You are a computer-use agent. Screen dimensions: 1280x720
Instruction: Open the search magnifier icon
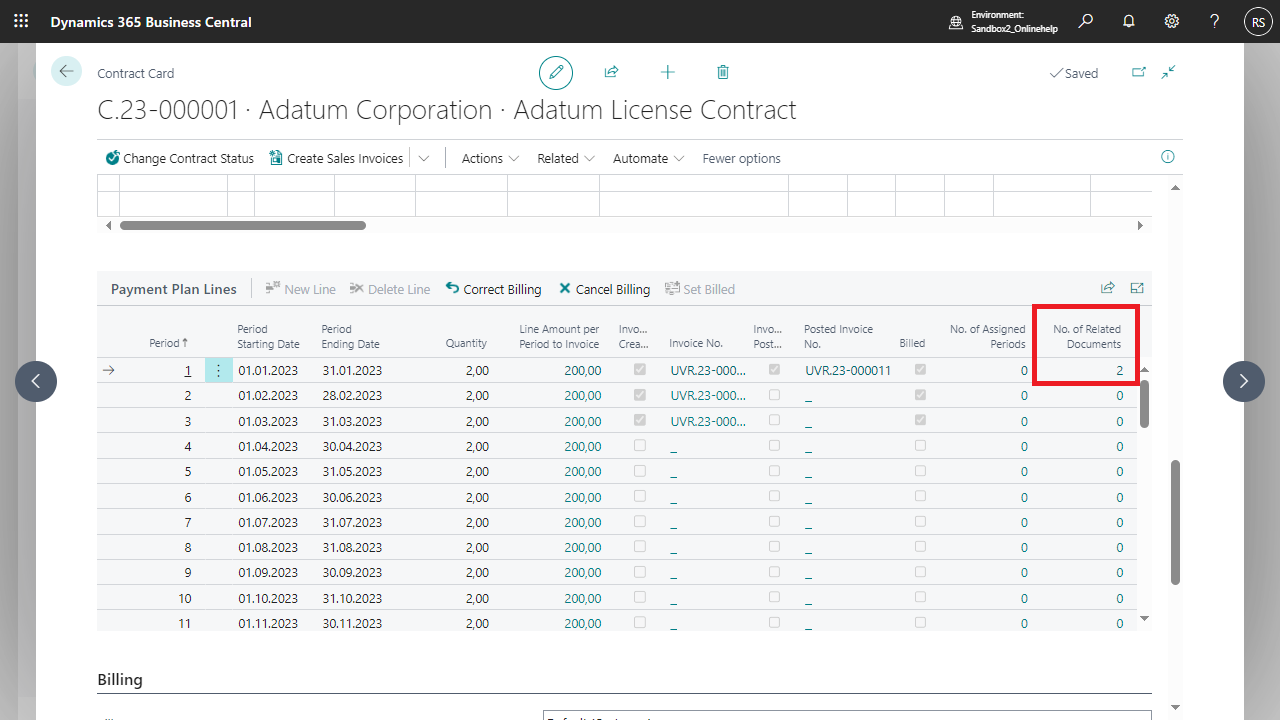tap(1086, 21)
